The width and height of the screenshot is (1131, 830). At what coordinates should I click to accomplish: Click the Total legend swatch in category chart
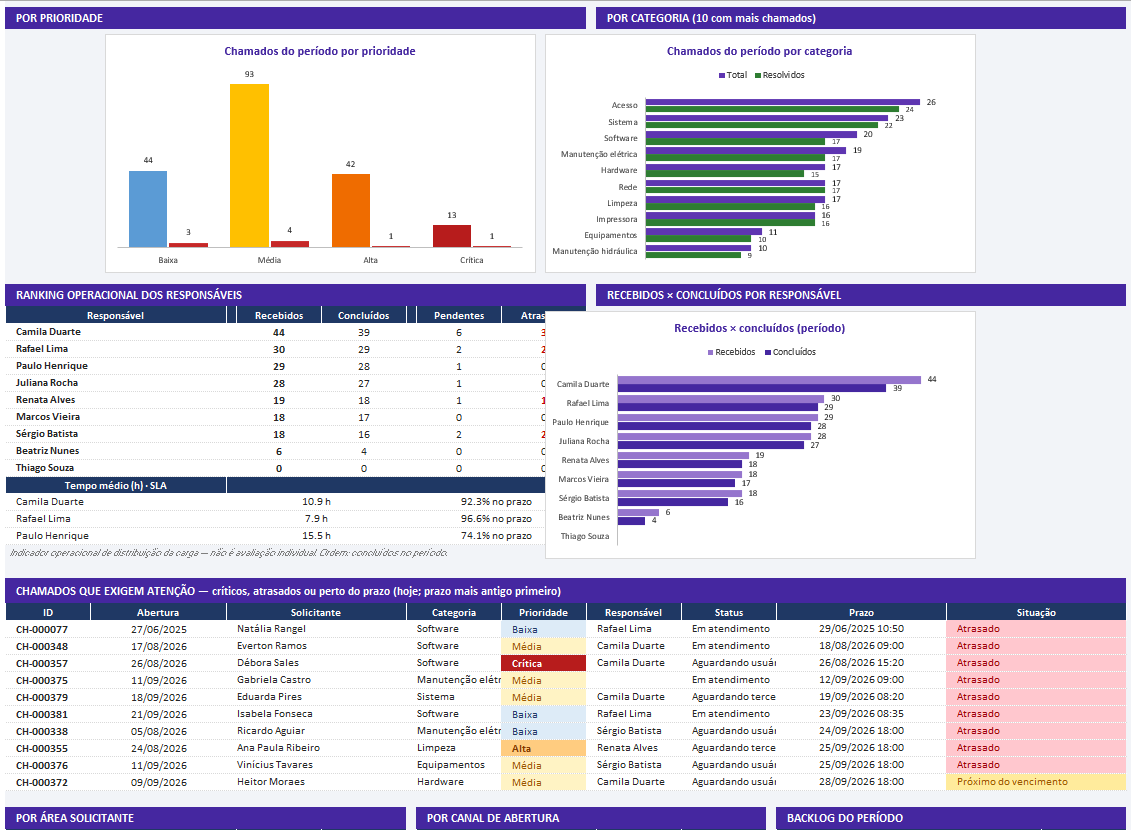722,75
